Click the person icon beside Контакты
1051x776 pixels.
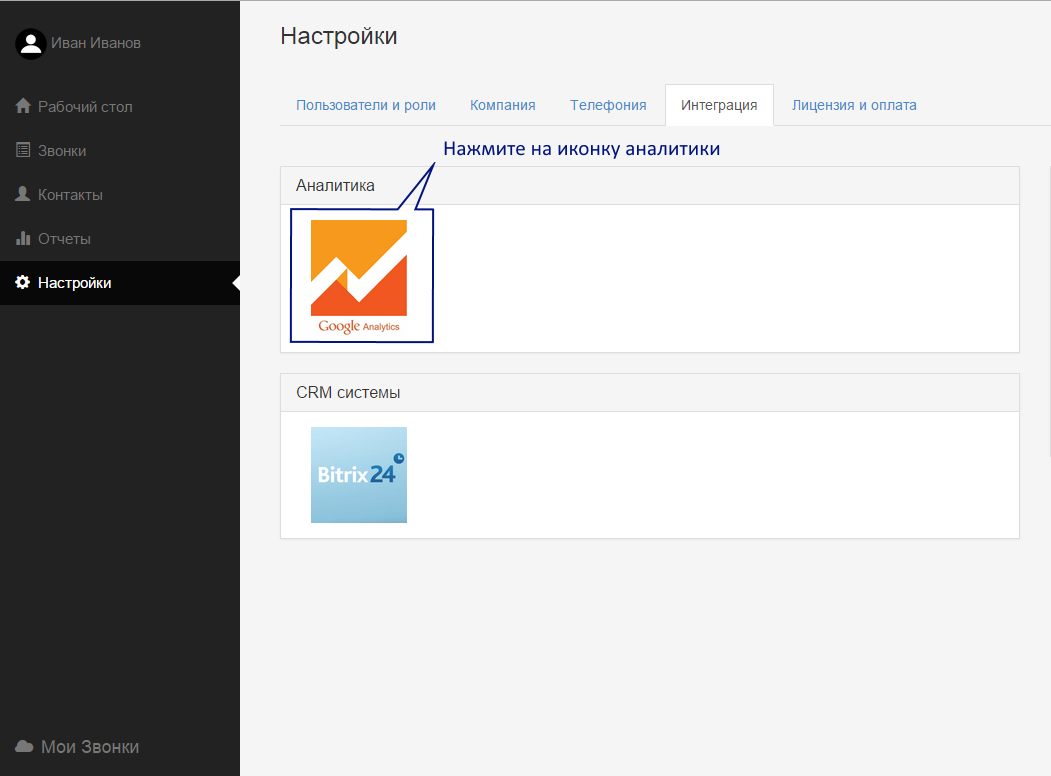point(23,194)
